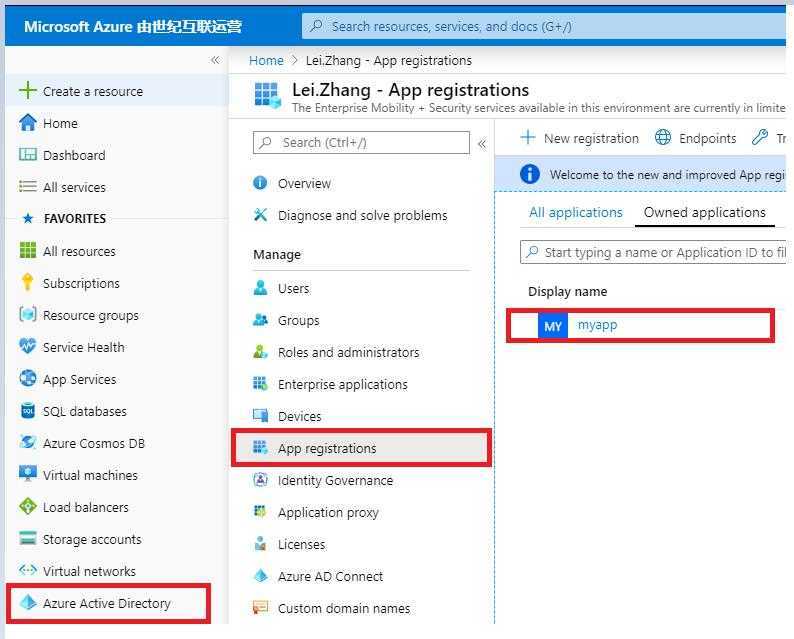Click New registration button
Screen dimensions: 794x639
pos(579,138)
